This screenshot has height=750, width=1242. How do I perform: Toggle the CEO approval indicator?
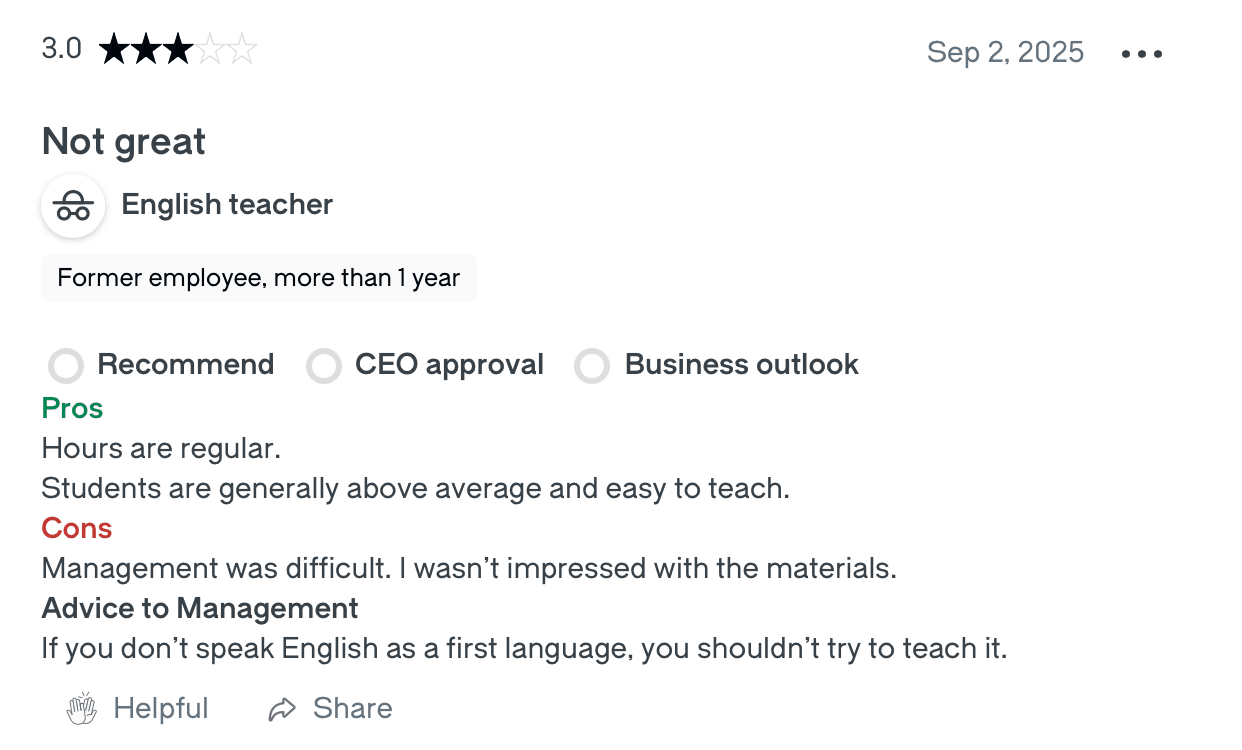(x=324, y=366)
